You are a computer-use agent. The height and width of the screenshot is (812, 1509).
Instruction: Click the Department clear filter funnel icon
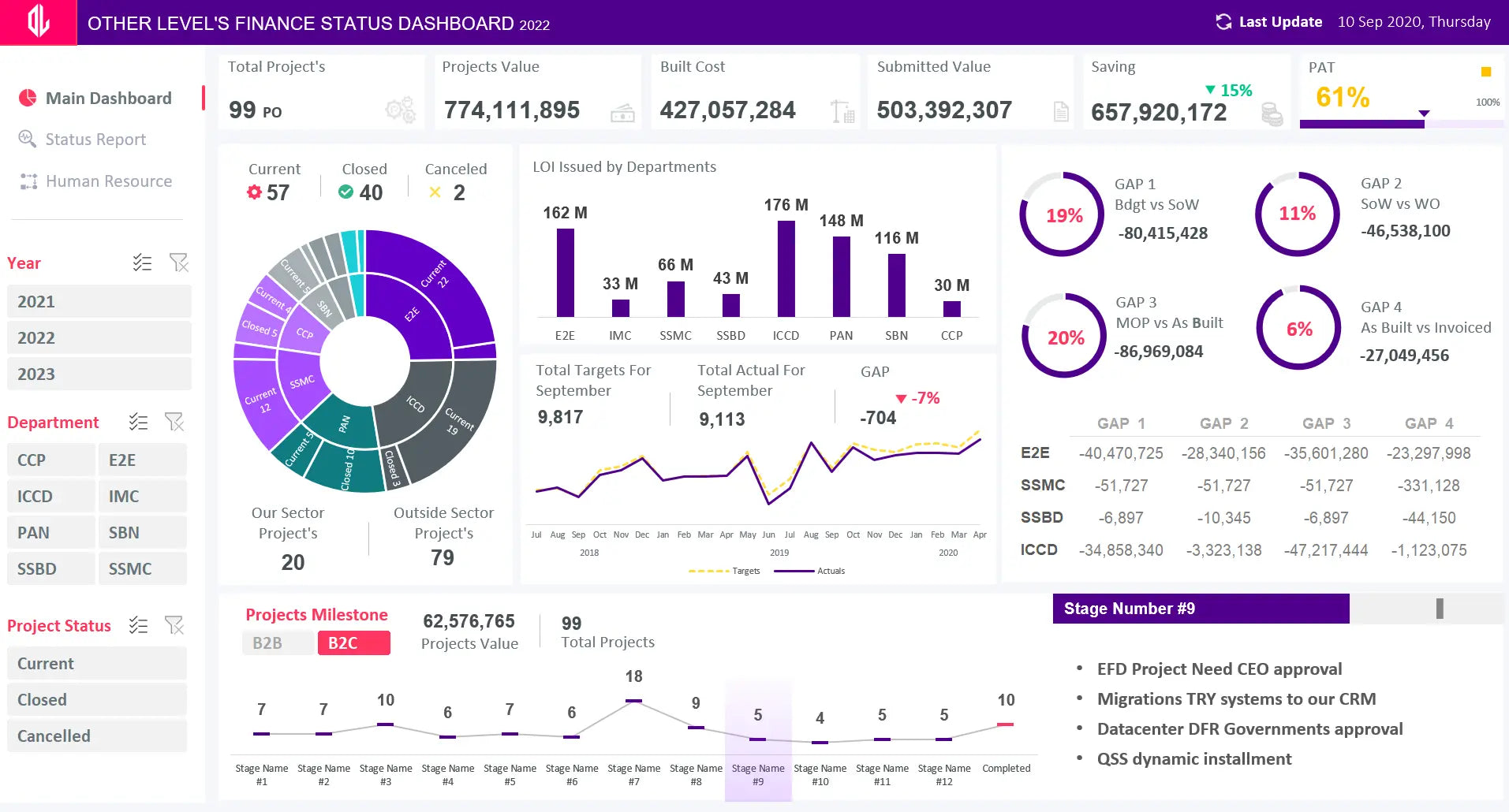pos(174,422)
